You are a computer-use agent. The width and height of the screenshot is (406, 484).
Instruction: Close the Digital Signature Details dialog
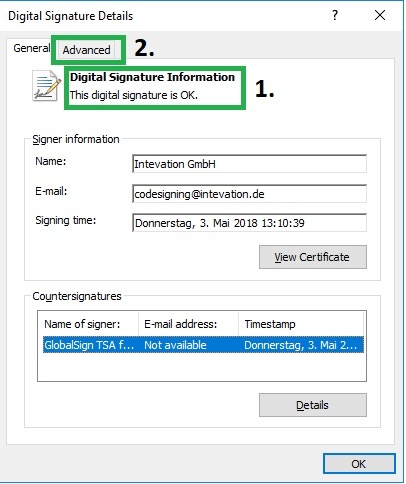[x=380, y=15]
